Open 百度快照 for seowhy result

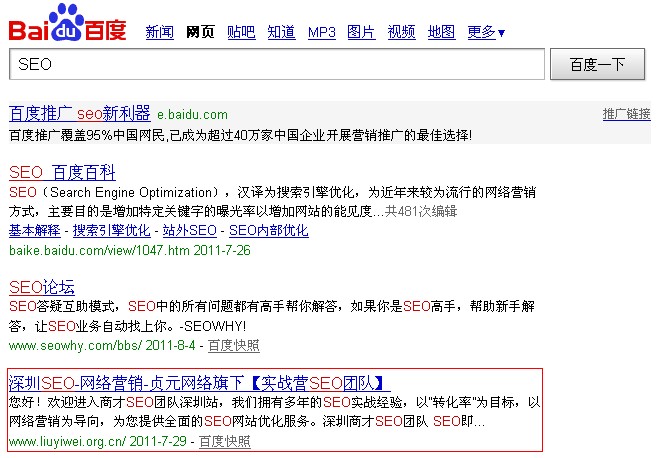click(234, 345)
